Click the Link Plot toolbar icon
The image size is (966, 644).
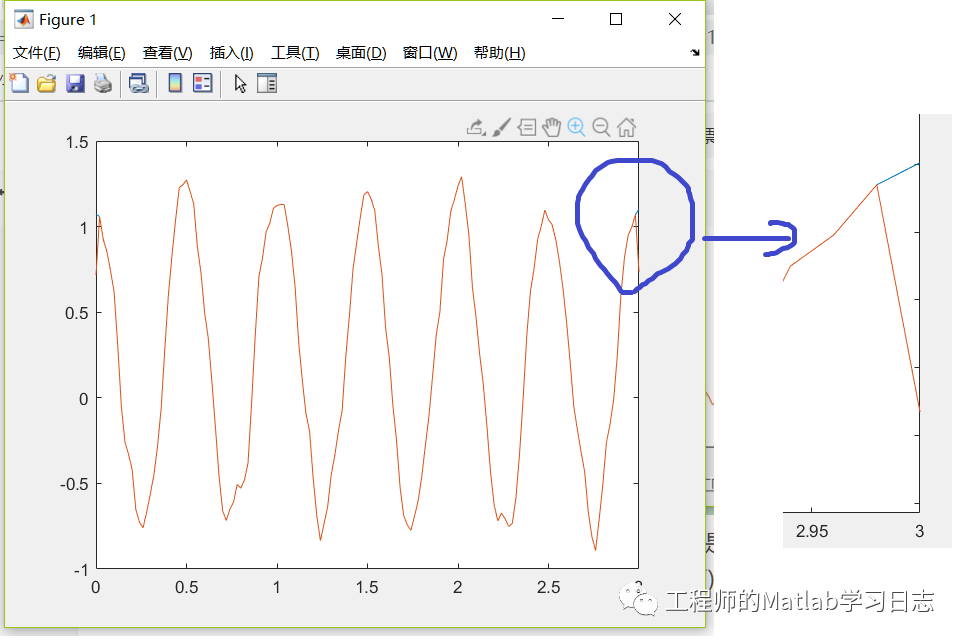point(139,83)
